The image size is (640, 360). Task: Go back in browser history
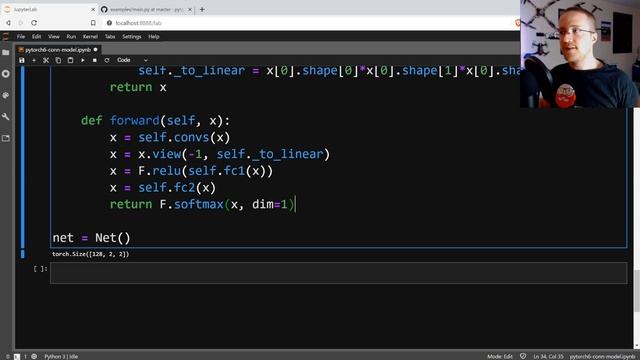click(8, 23)
